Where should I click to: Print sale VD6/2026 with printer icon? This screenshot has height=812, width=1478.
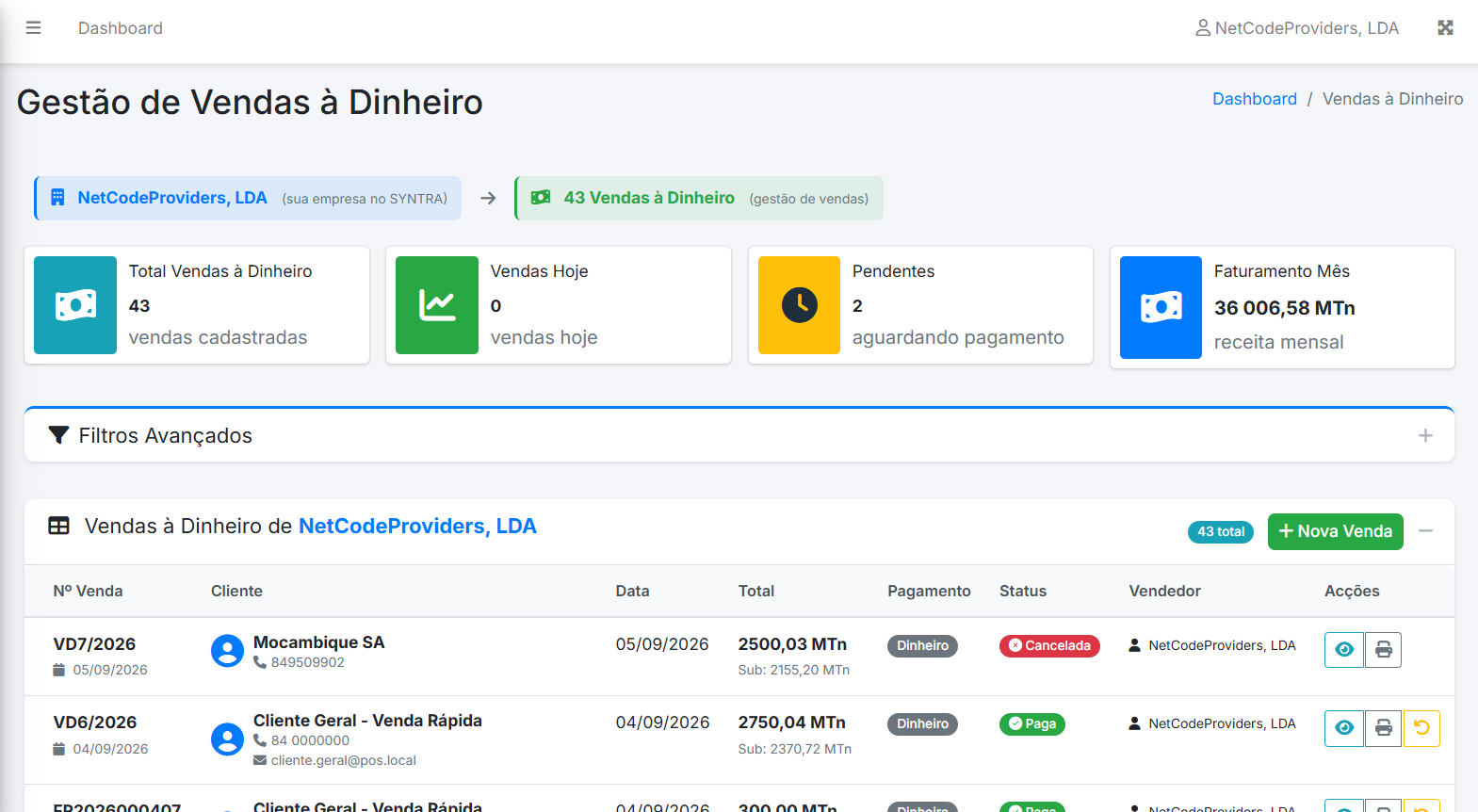click(1383, 728)
